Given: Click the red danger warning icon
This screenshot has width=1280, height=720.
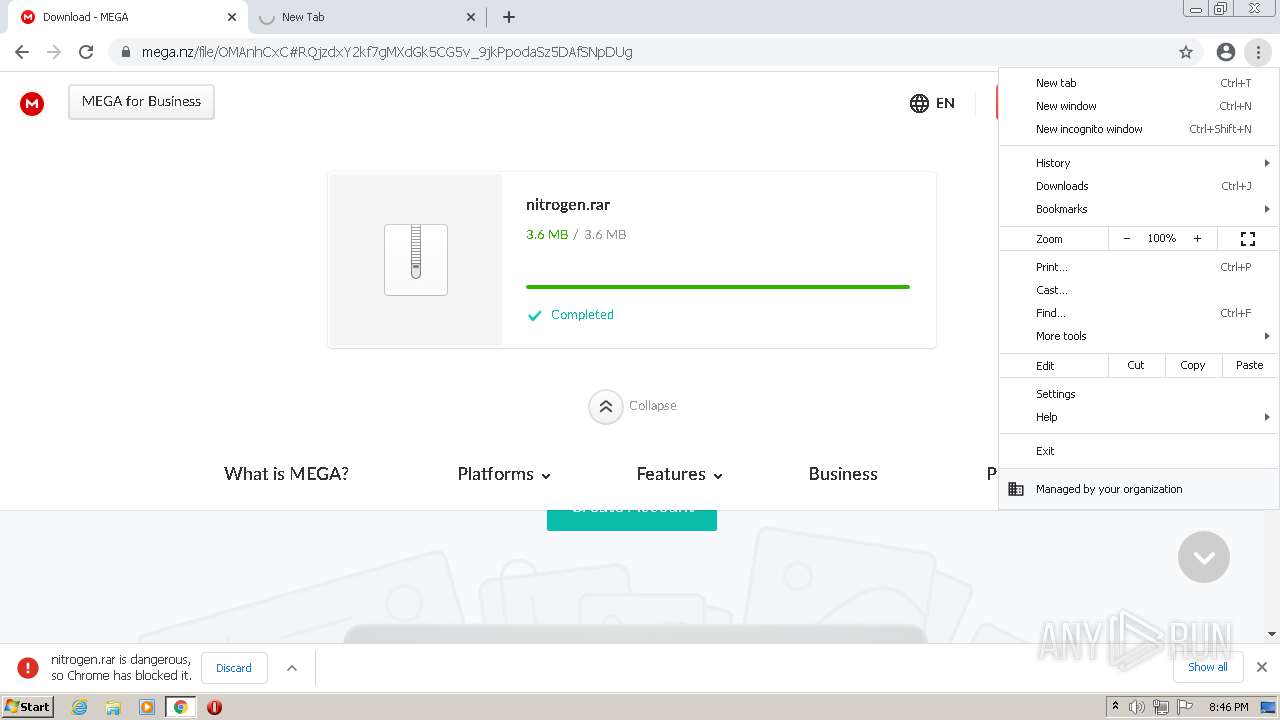Looking at the screenshot, I should coord(28,668).
